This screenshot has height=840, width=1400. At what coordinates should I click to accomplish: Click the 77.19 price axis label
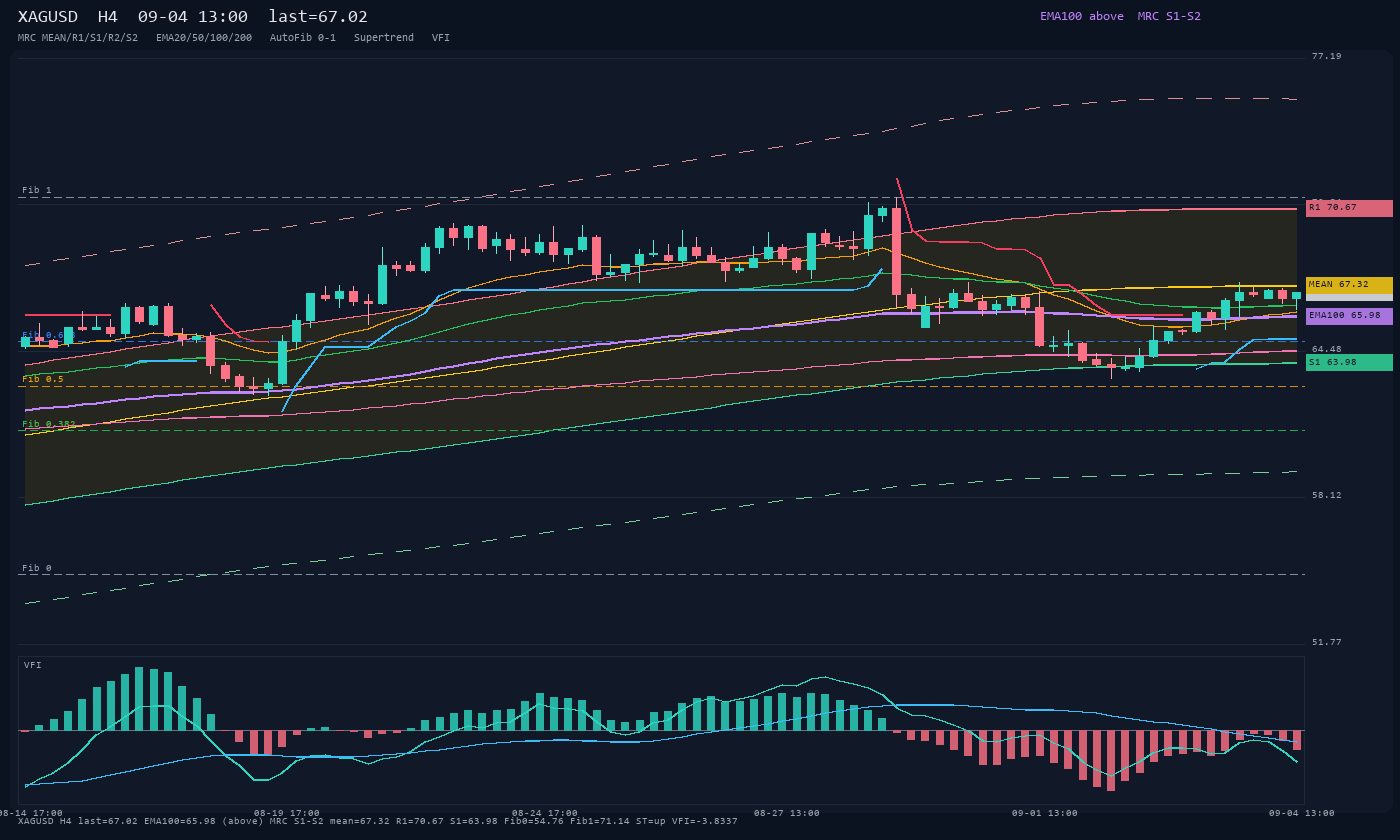pyautogui.click(x=1327, y=56)
